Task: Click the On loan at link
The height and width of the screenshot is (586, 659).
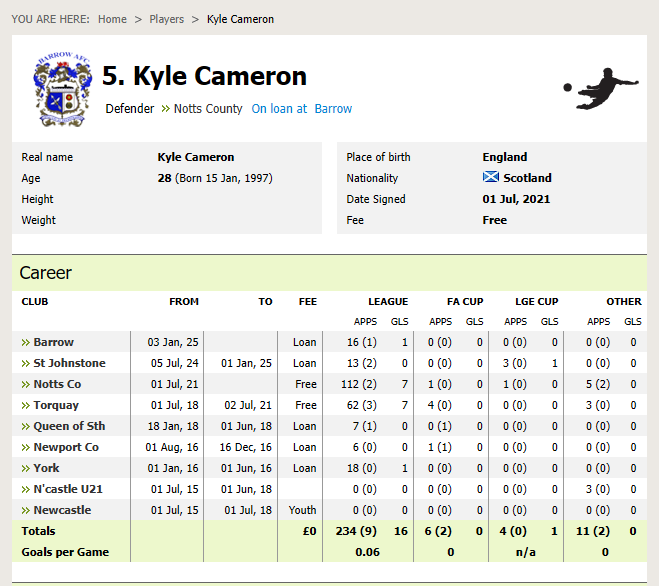Action: coord(279,109)
